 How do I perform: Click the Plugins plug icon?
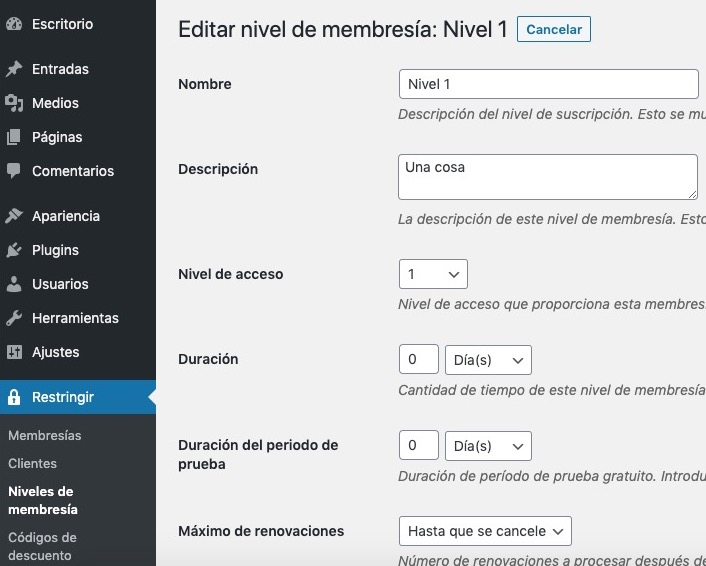14,250
